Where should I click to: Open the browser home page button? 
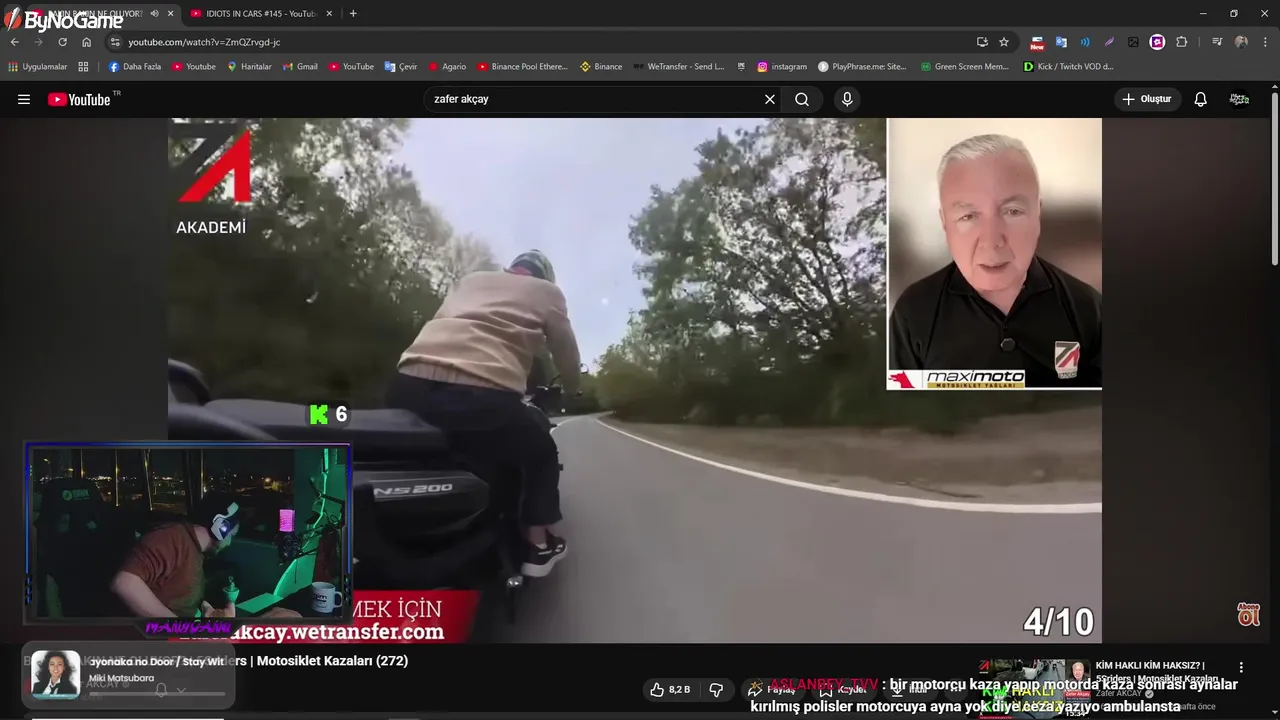[86, 42]
